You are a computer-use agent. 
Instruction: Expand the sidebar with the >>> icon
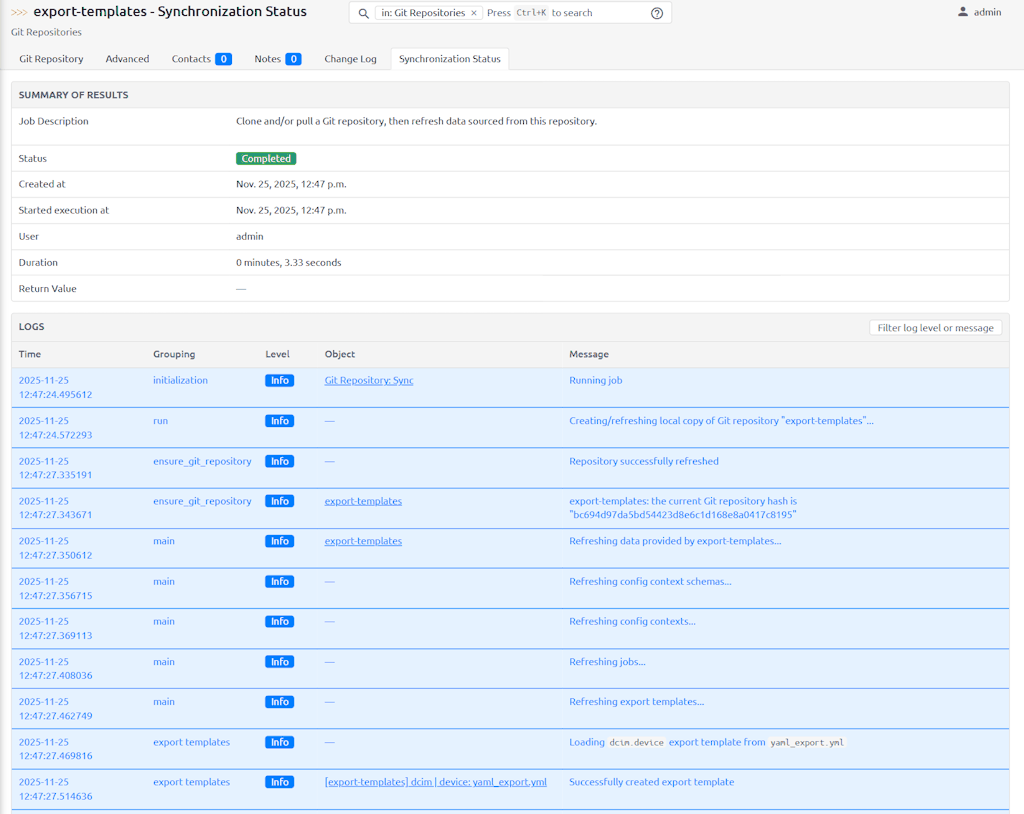[19, 13]
